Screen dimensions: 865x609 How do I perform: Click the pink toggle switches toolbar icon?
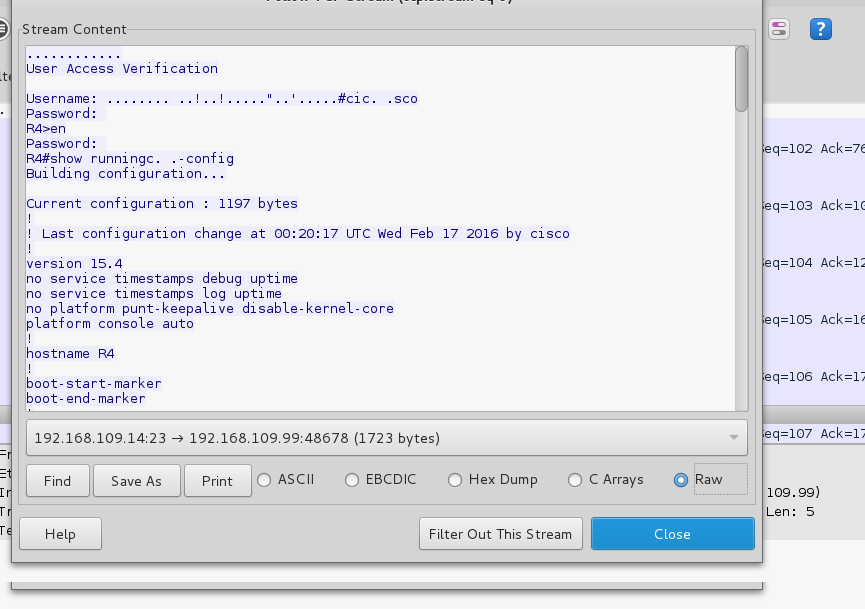tap(779, 29)
